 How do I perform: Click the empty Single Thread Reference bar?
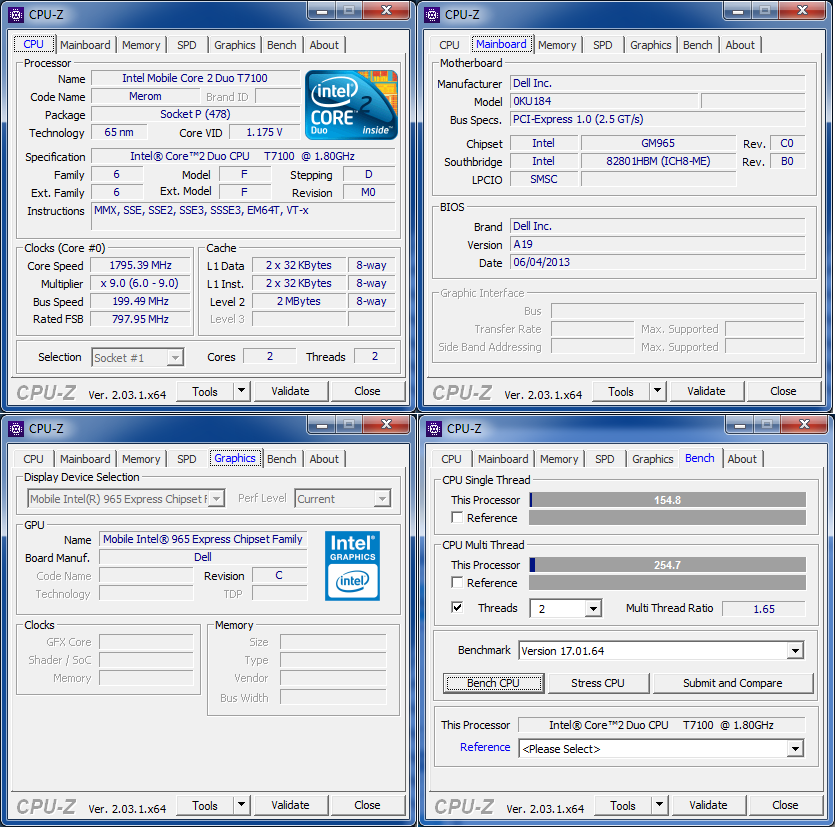point(668,517)
